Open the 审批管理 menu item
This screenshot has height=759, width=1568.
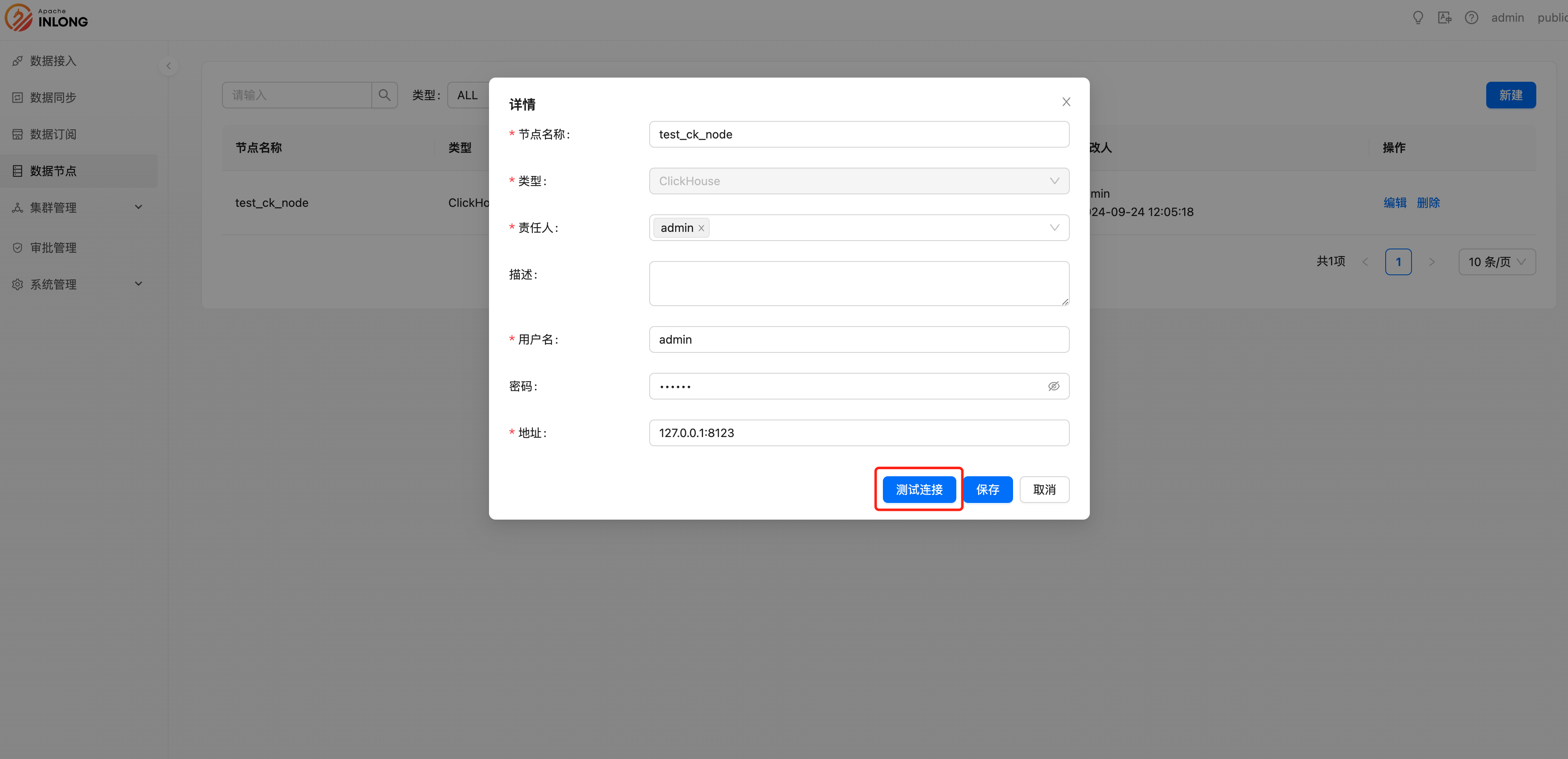(x=53, y=247)
